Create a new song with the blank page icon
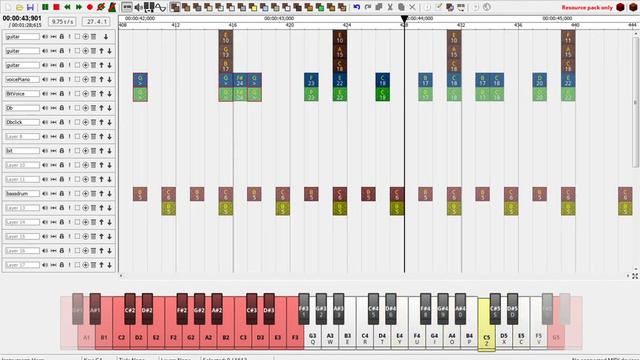 (8, 7)
